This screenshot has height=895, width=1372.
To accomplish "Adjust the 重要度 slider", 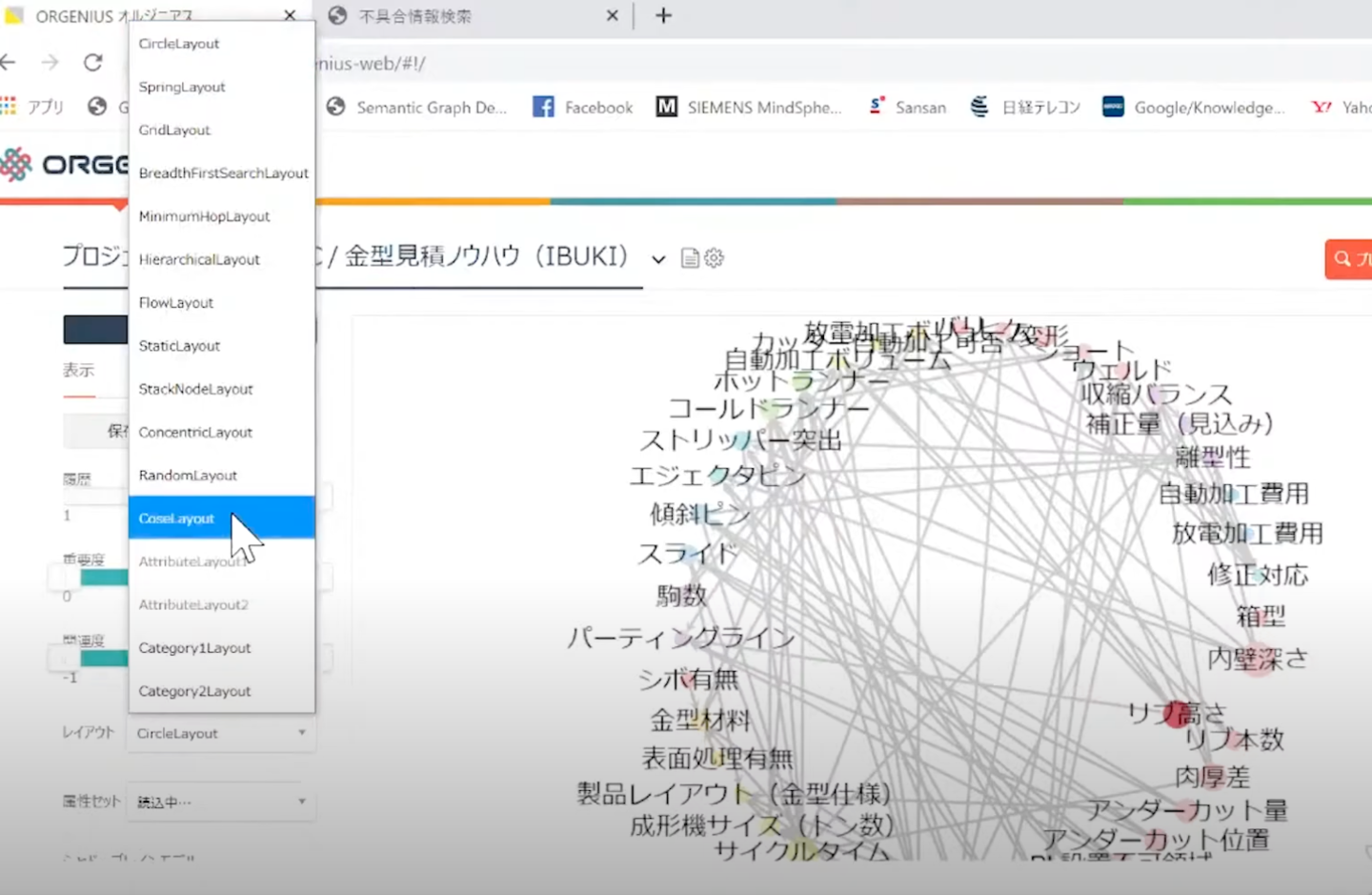I will tap(105, 578).
